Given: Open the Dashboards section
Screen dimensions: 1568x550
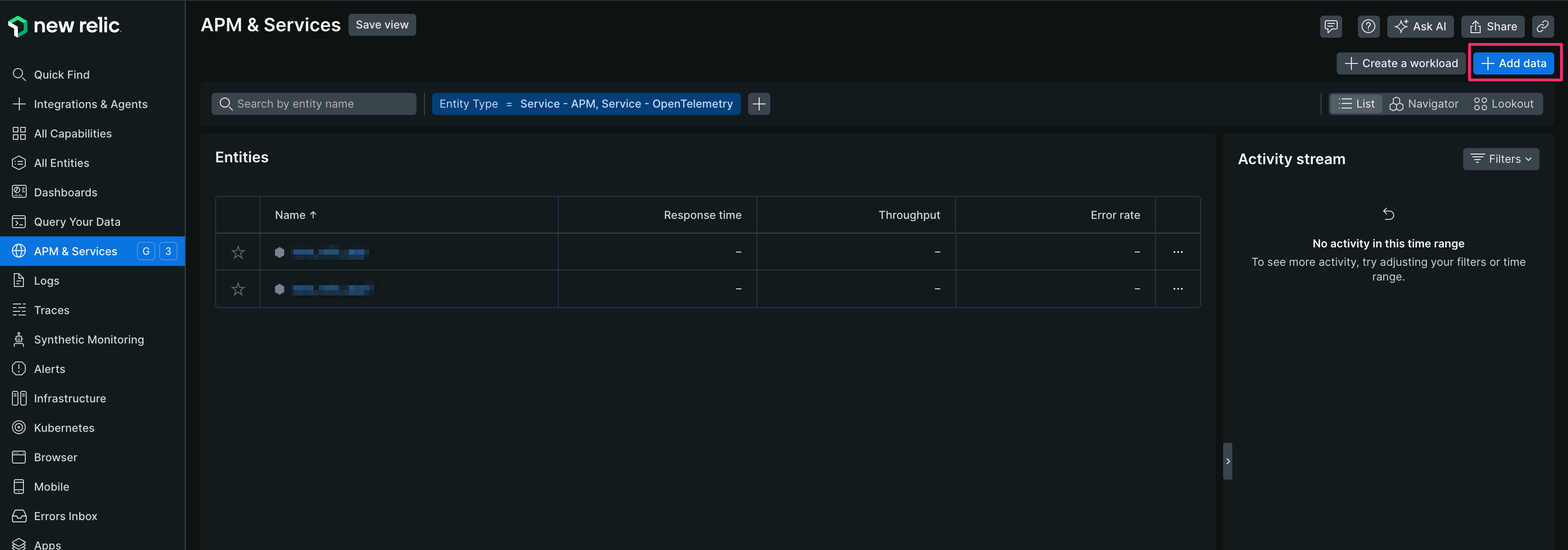Looking at the screenshot, I should coord(66,192).
